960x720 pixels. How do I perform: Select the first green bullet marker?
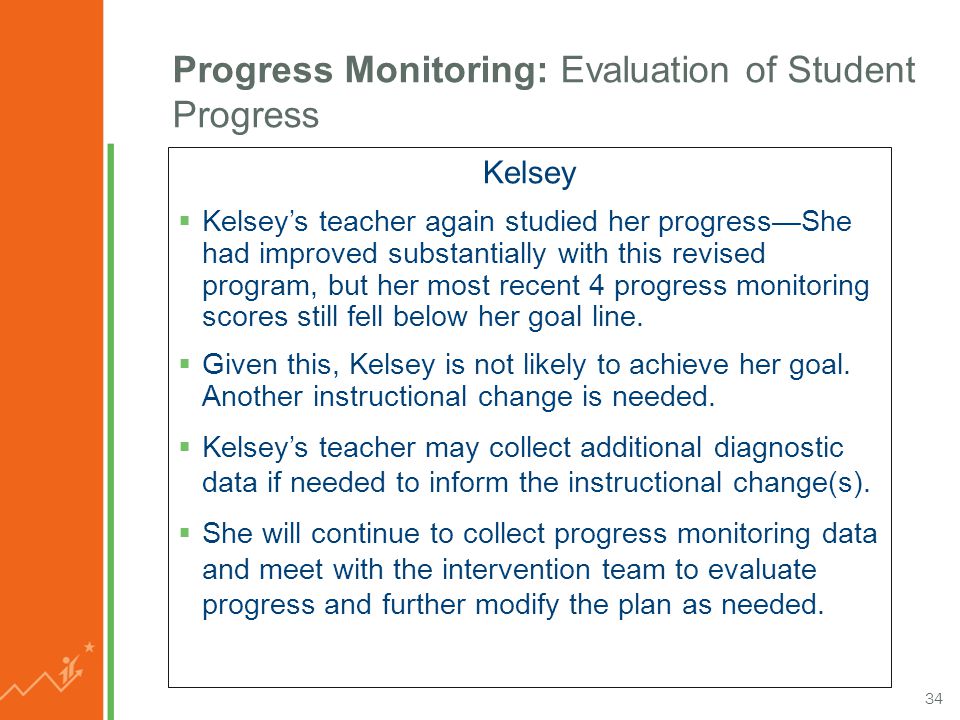coord(185,220)
